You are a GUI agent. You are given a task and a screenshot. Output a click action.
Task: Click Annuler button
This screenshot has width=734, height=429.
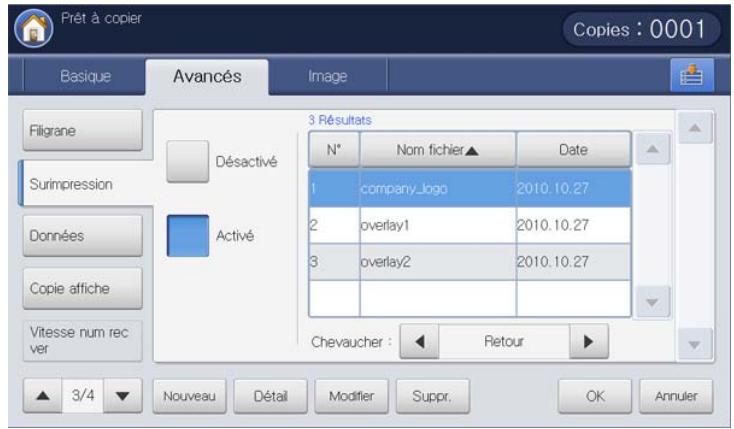tap(676, 396)
